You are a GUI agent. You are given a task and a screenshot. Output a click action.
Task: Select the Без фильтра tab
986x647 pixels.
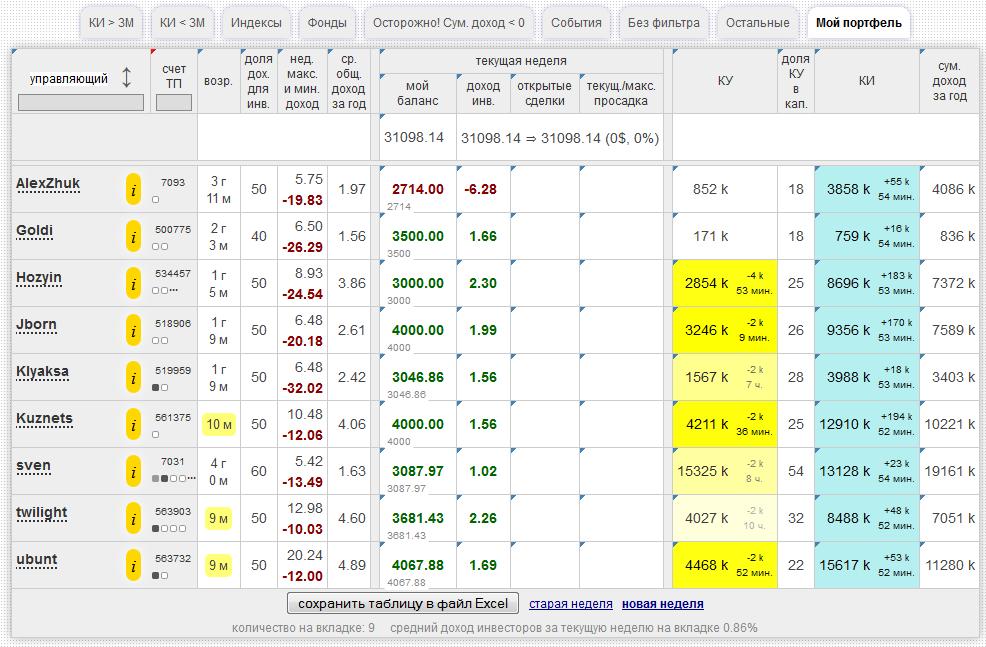(x=663, y=23)
